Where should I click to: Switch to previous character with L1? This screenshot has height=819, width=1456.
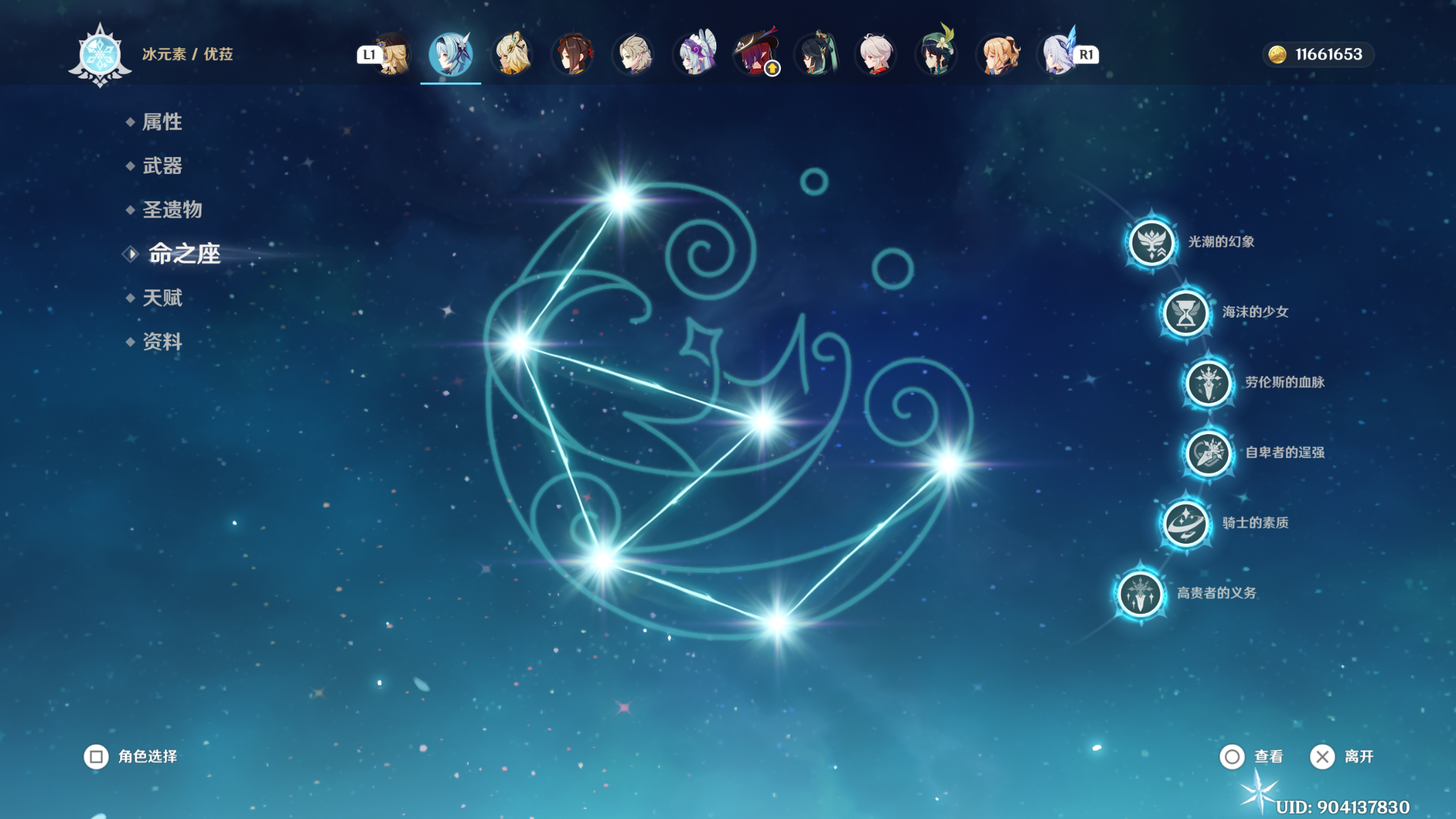tap(369, 55)
